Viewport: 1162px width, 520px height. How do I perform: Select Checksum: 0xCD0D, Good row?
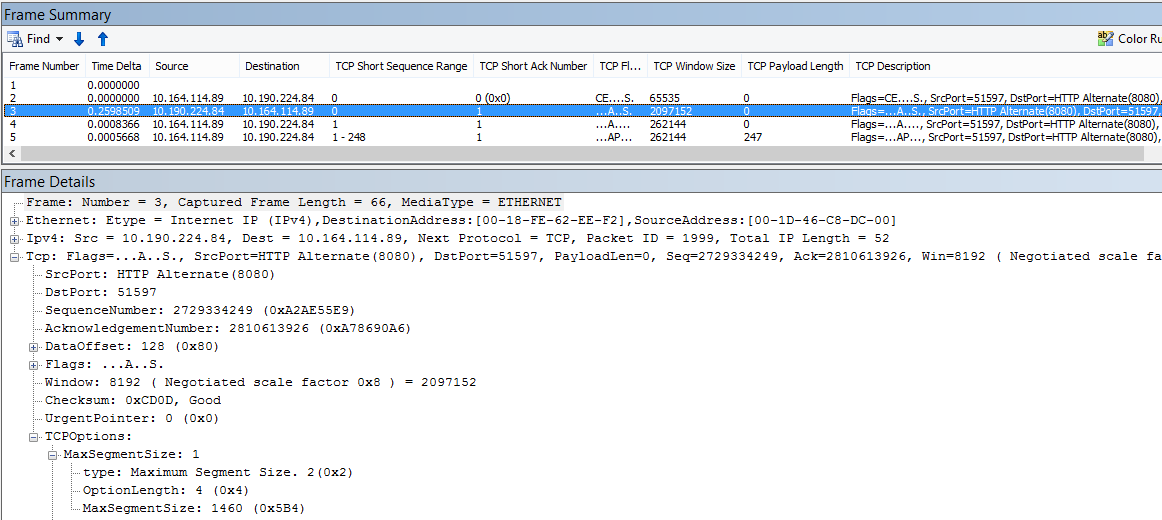pyautogui.click(x=133, y=401)
